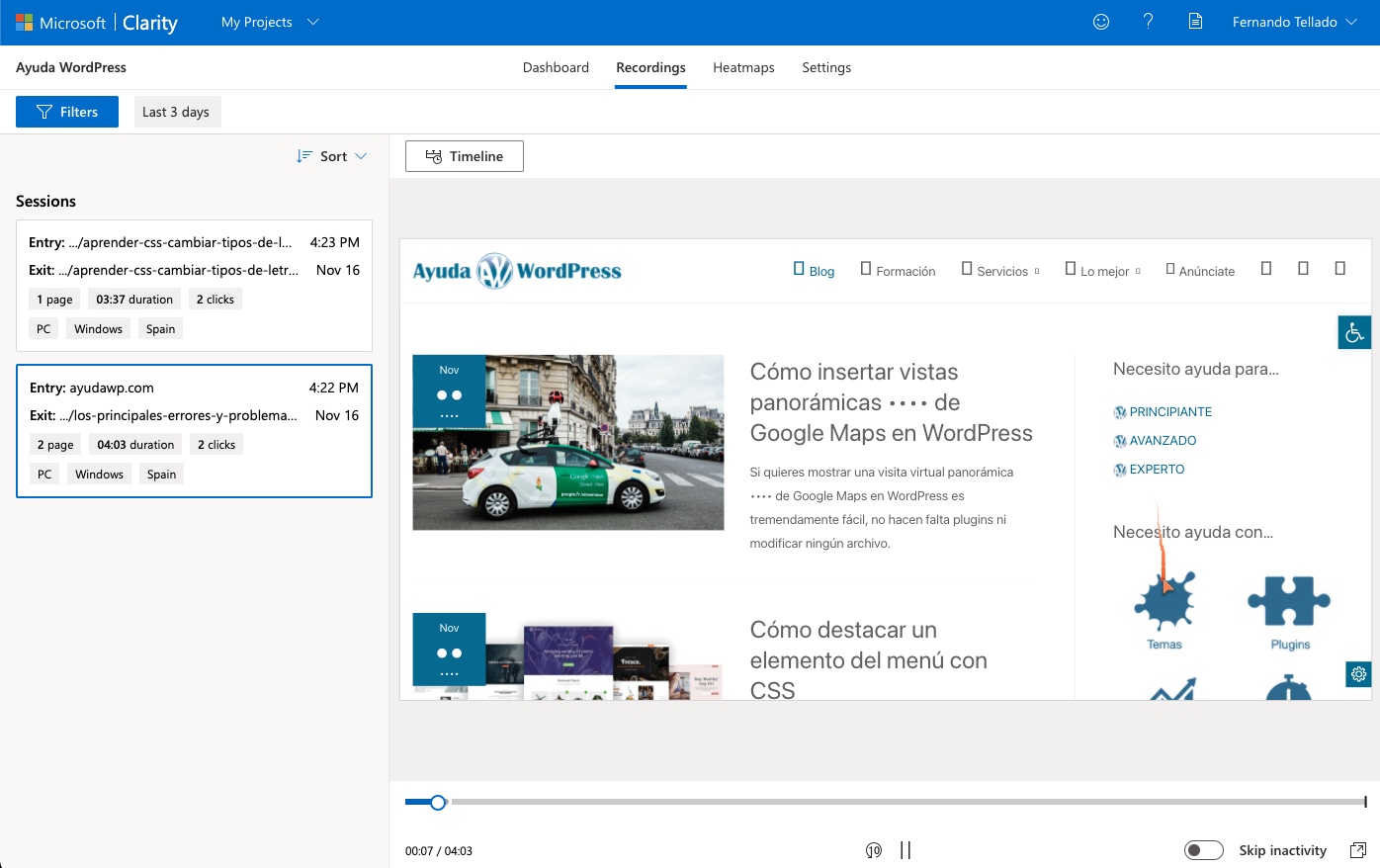Screen dimensions: 1380x868
Task: Open the Sort dropdown for sessions
Action: click(332, 156)
